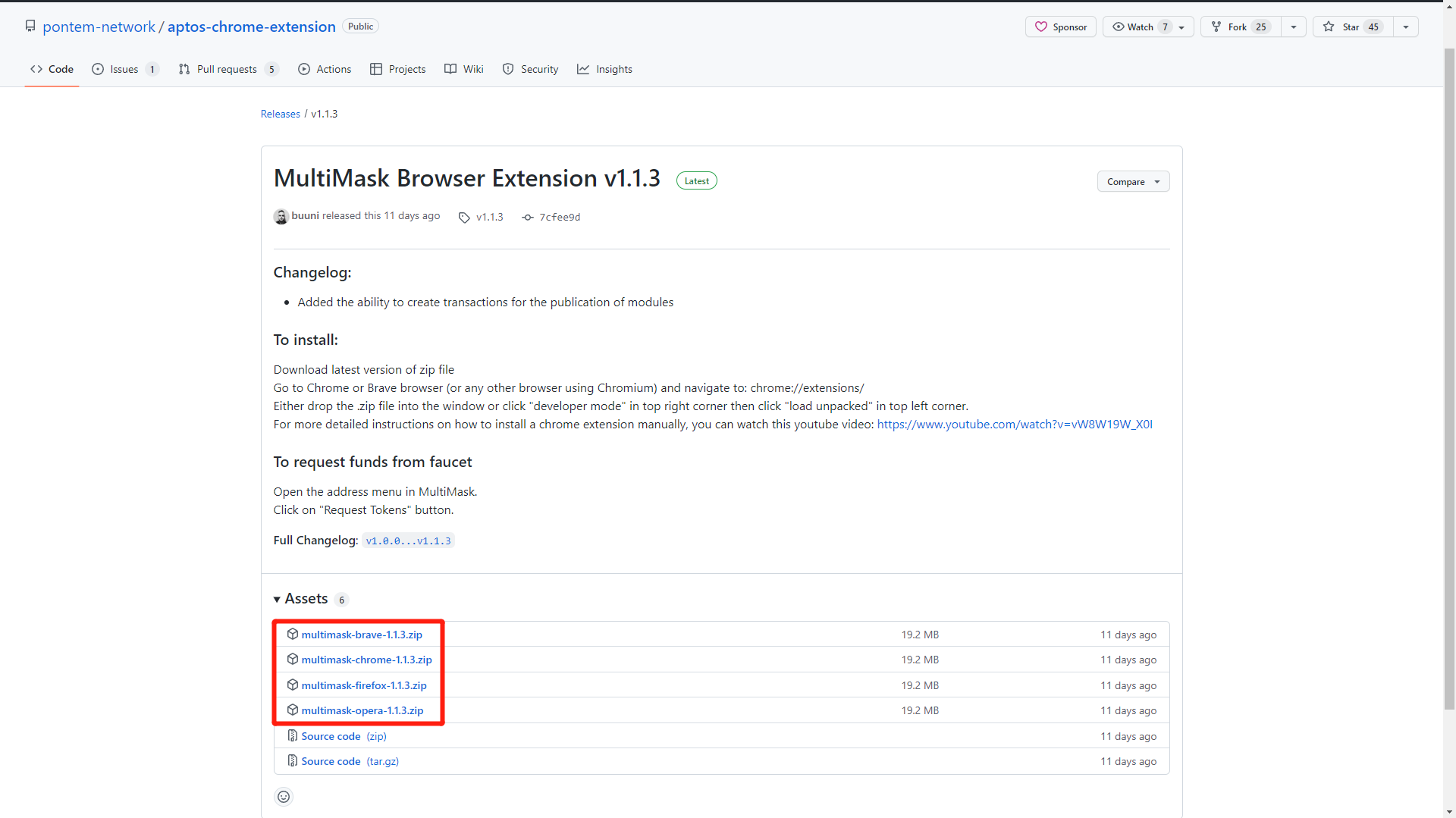Click the Releases breadcrumb link
Viewport: 1456px width, 818px height.
[x=281, y=114]
